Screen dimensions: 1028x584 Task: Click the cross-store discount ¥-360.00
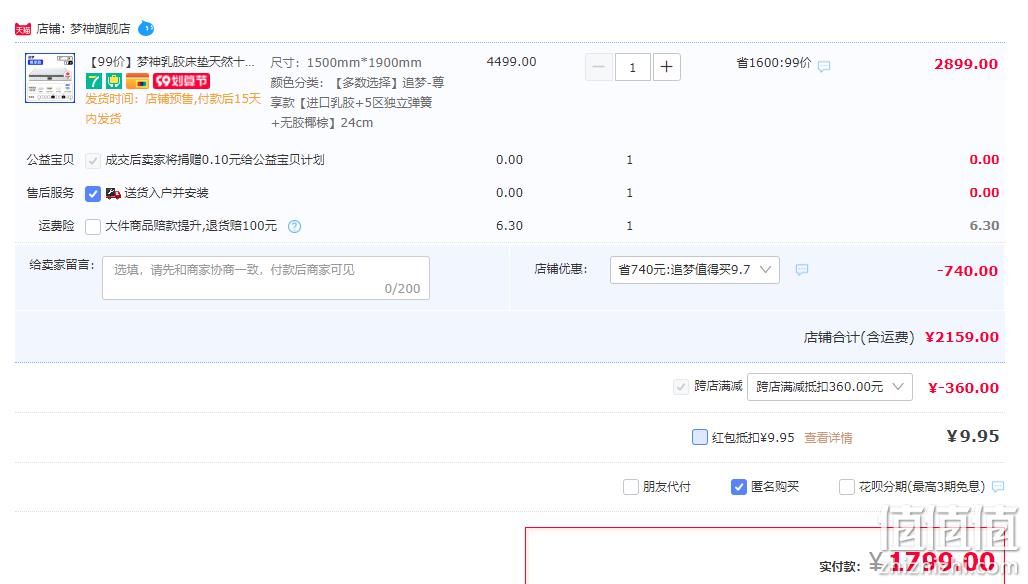pos(963,388)
